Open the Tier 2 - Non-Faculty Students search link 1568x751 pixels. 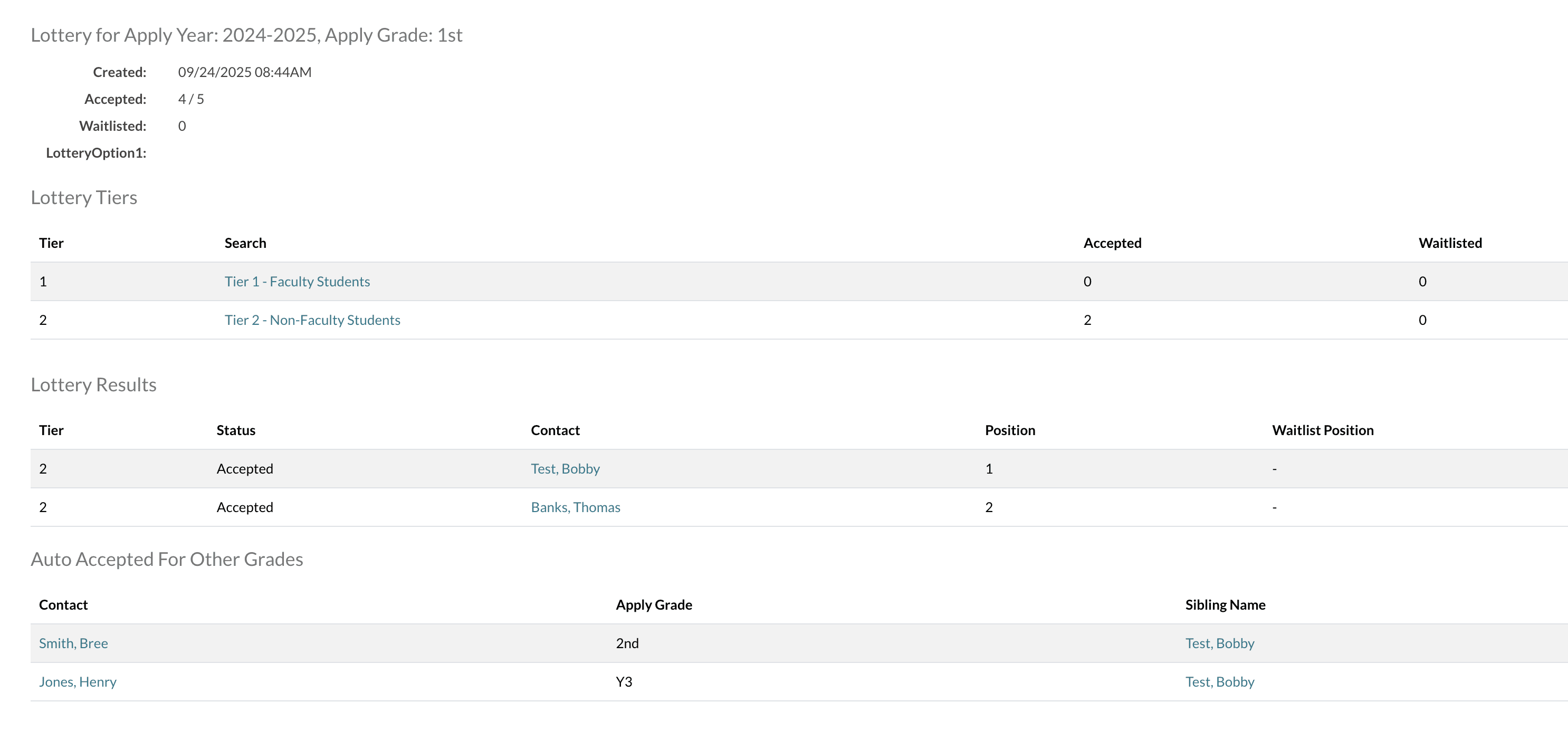[312, 320]
